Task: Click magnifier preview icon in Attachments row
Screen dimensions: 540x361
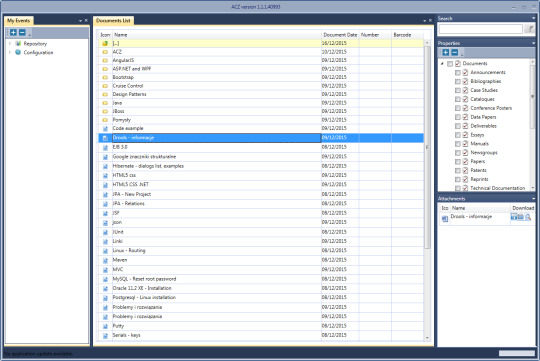Action: click(x=528, y=217)
